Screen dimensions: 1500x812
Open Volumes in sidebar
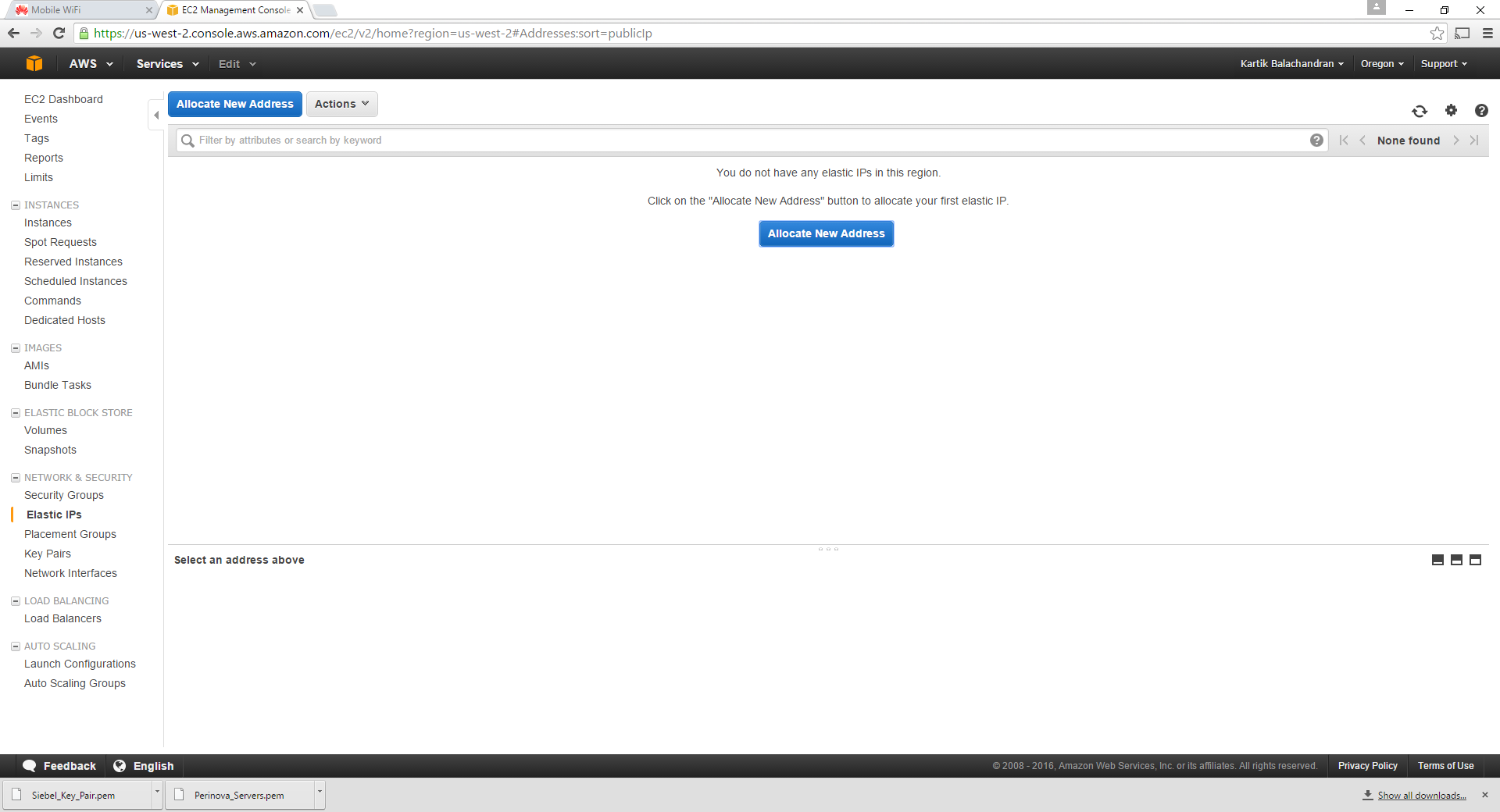tap(45, 430)
